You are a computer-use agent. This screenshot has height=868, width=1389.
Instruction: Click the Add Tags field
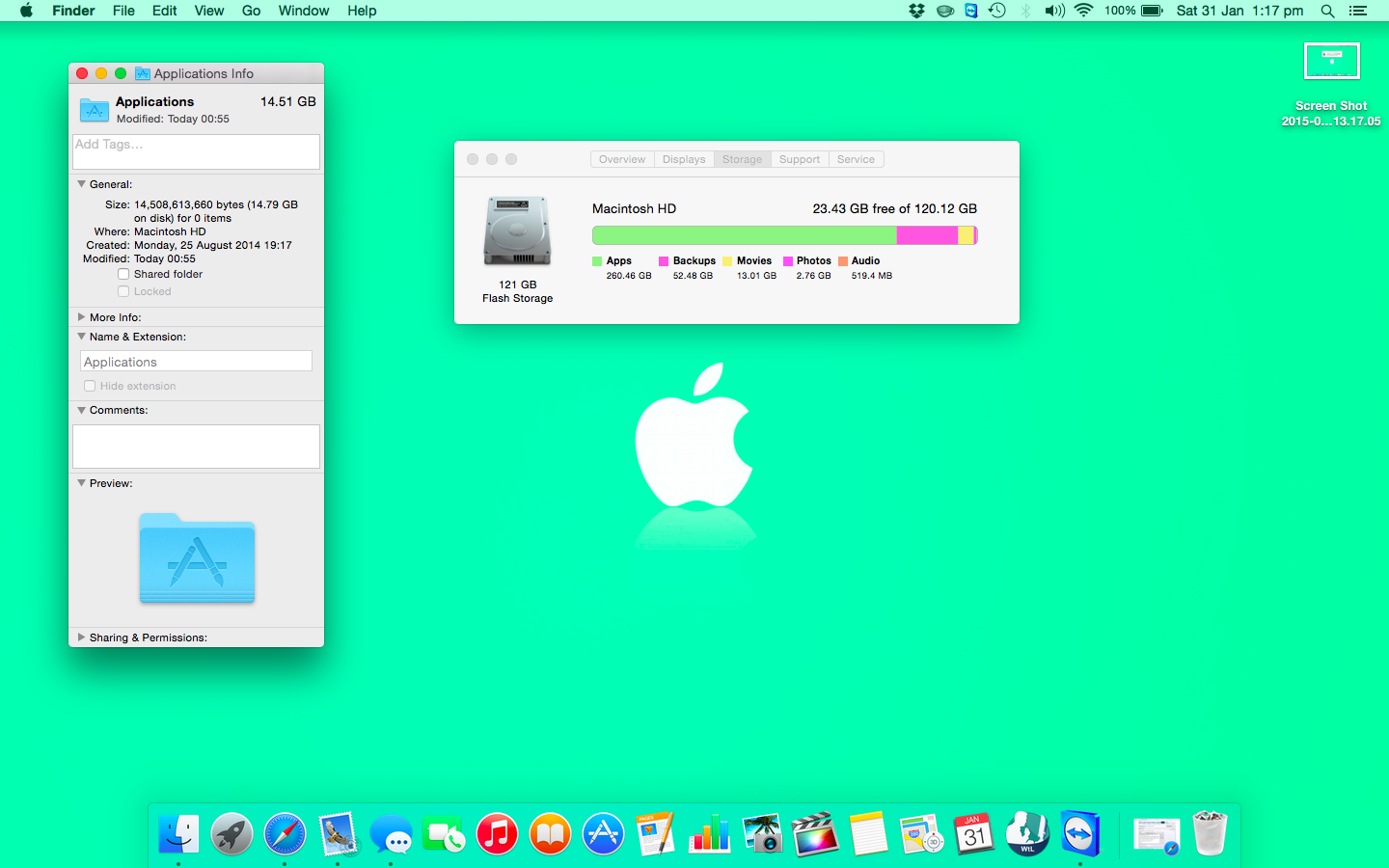coord(197,151)
